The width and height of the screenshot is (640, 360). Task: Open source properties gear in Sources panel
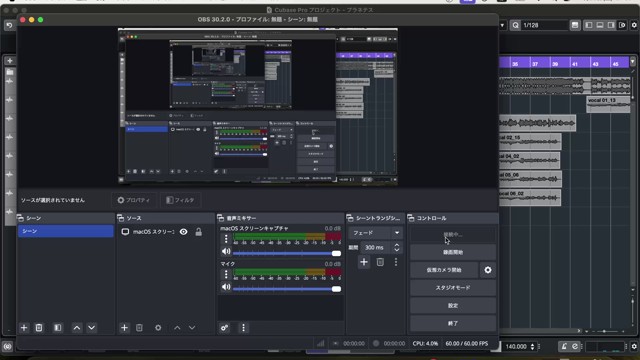(x=158, y=328)
